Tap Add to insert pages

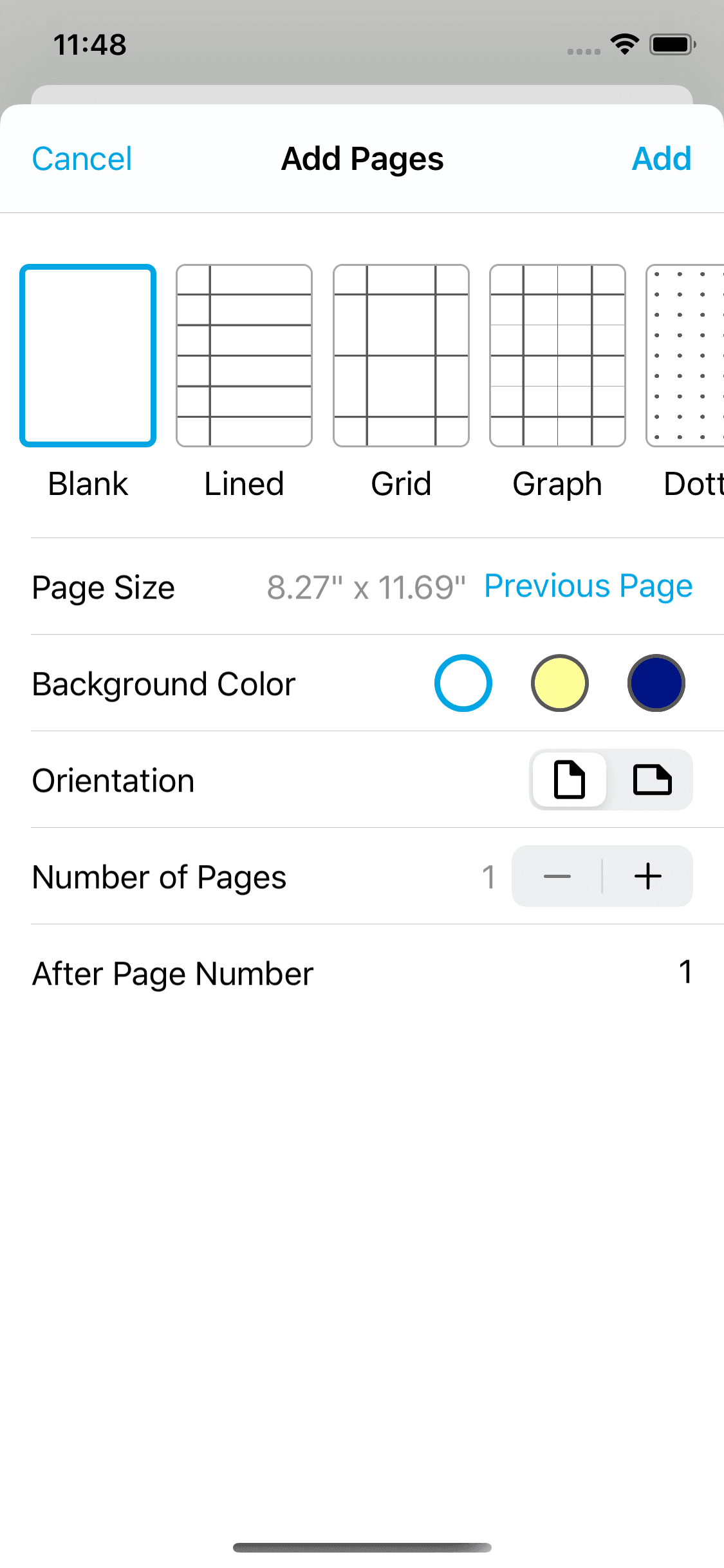coord(662,159)
